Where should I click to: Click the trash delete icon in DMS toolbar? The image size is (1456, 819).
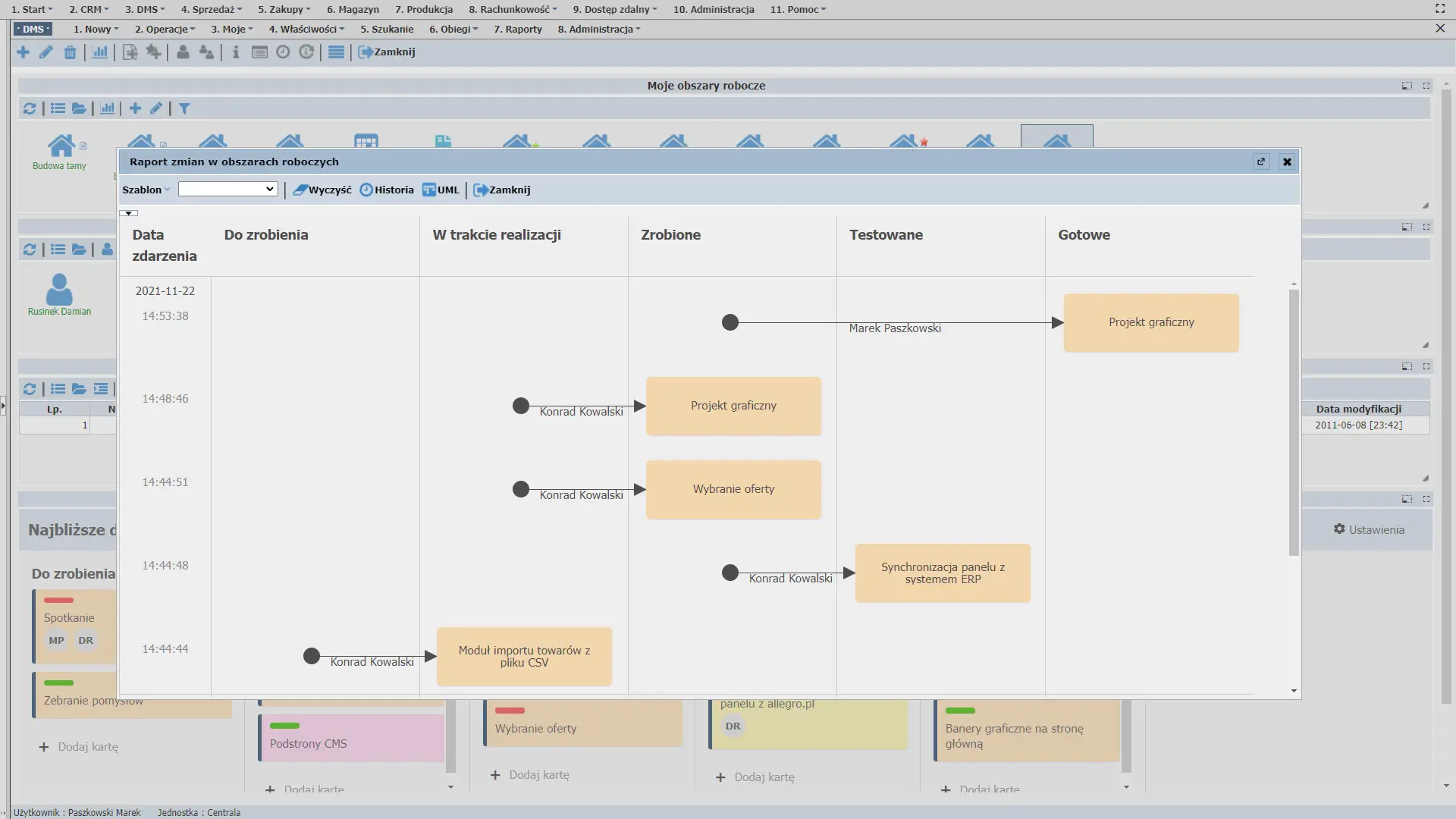click(x=70, y=52)
